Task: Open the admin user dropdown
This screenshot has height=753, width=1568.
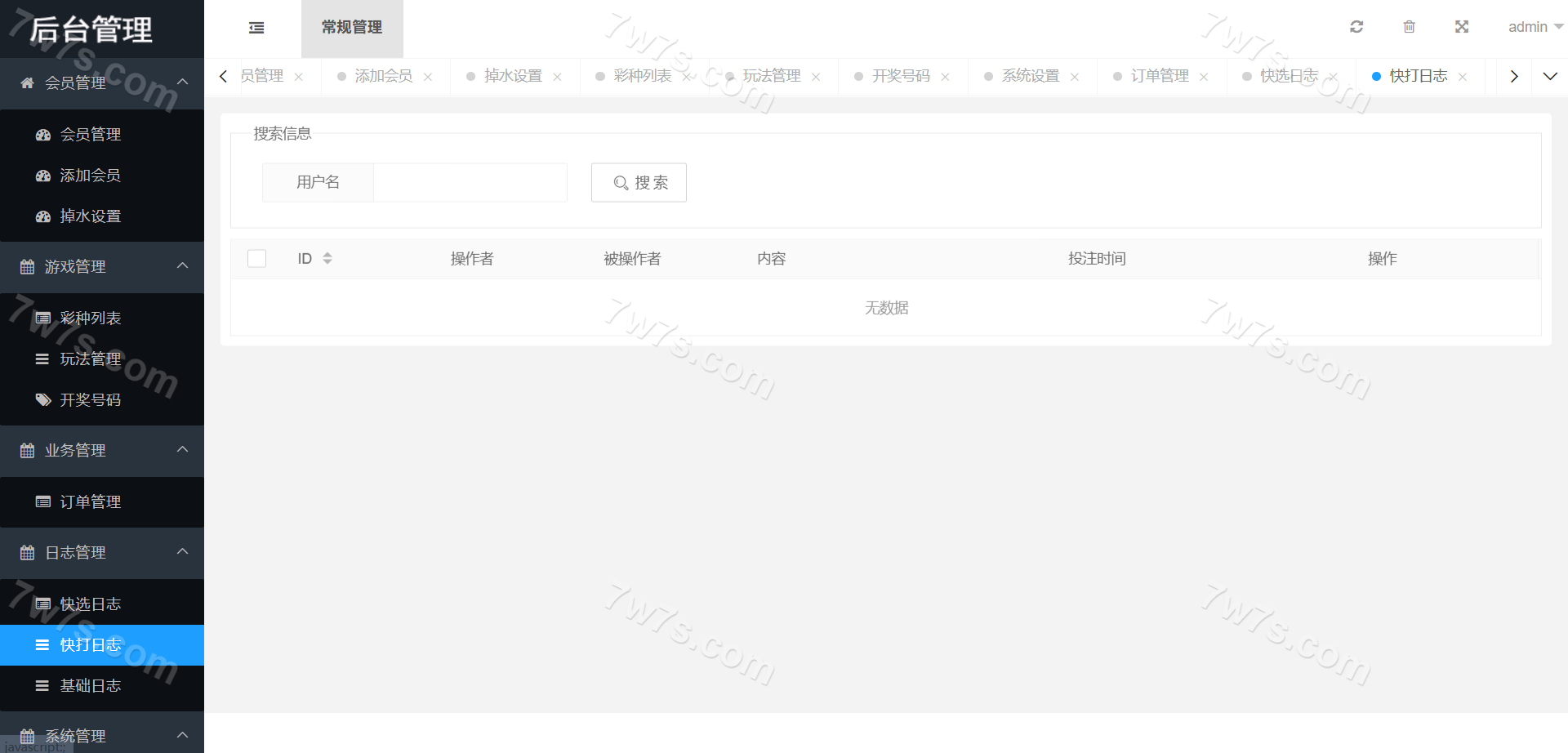Action: [x=1535, y=27]
